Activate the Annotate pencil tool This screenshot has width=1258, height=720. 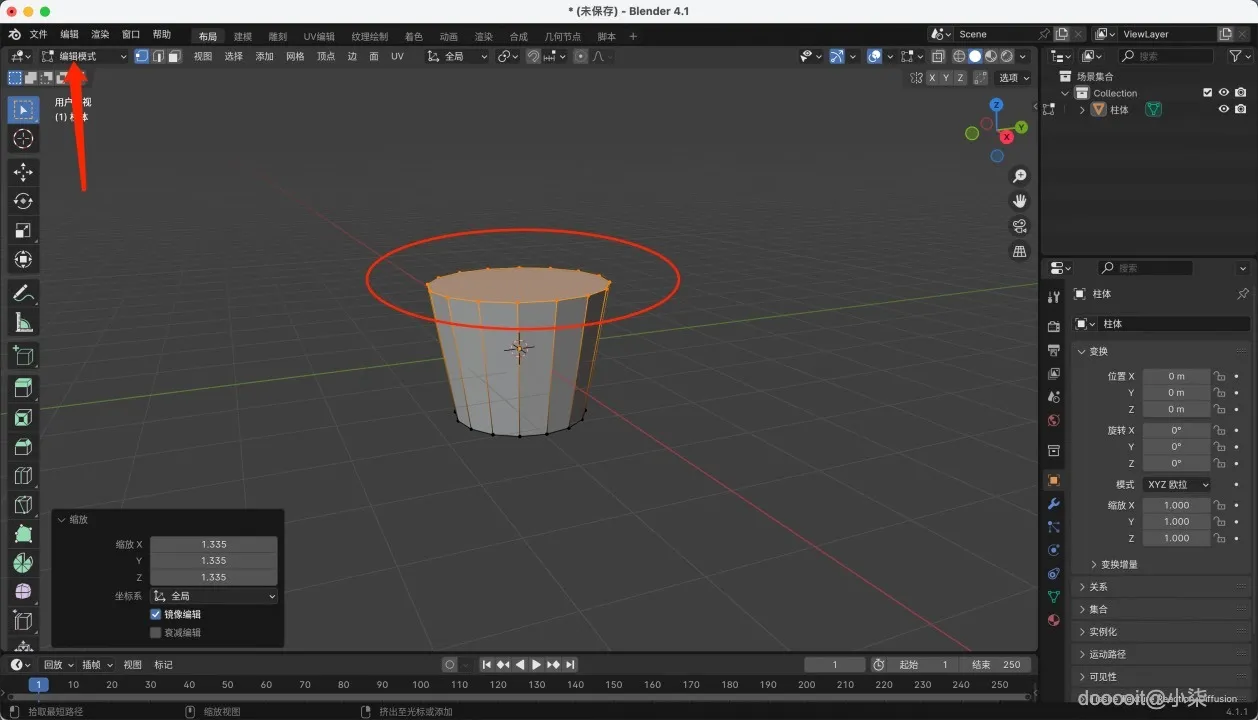click(23, 294)
